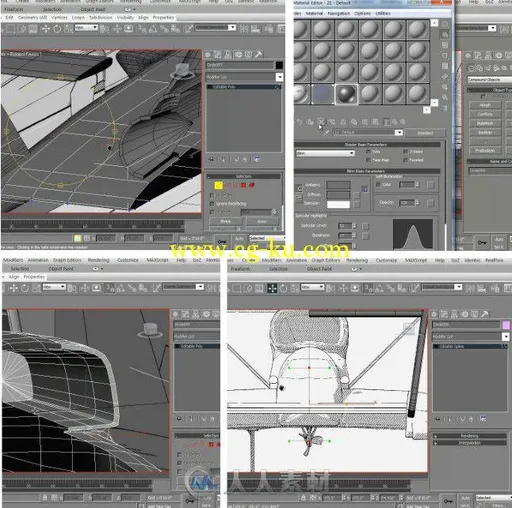The height and width of the screenshot is (508, 512).
Task: Click Boolean compound object button
Action: pos(485,132)
